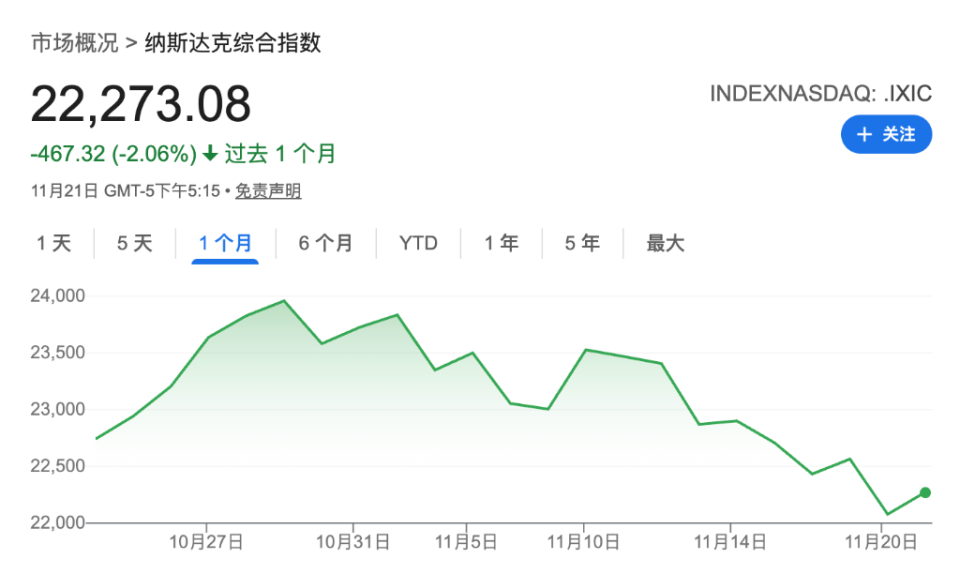Click the 22,273.08 index value
960x574 pixels.
tap(141, 104)
